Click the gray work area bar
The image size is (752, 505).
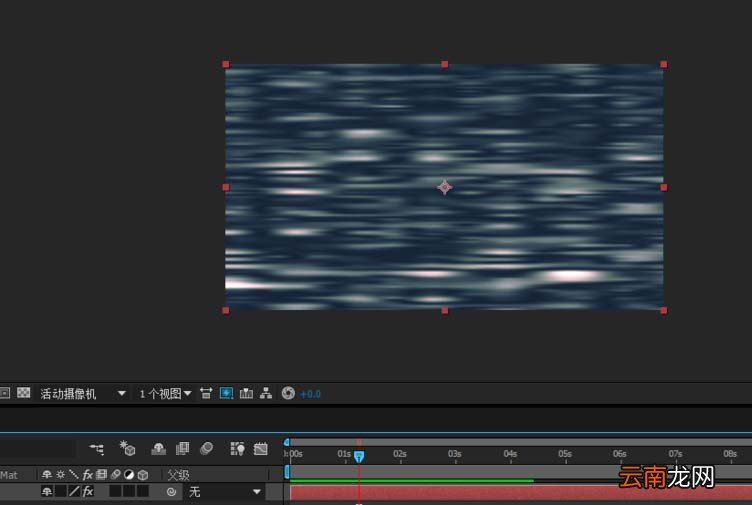520,471
